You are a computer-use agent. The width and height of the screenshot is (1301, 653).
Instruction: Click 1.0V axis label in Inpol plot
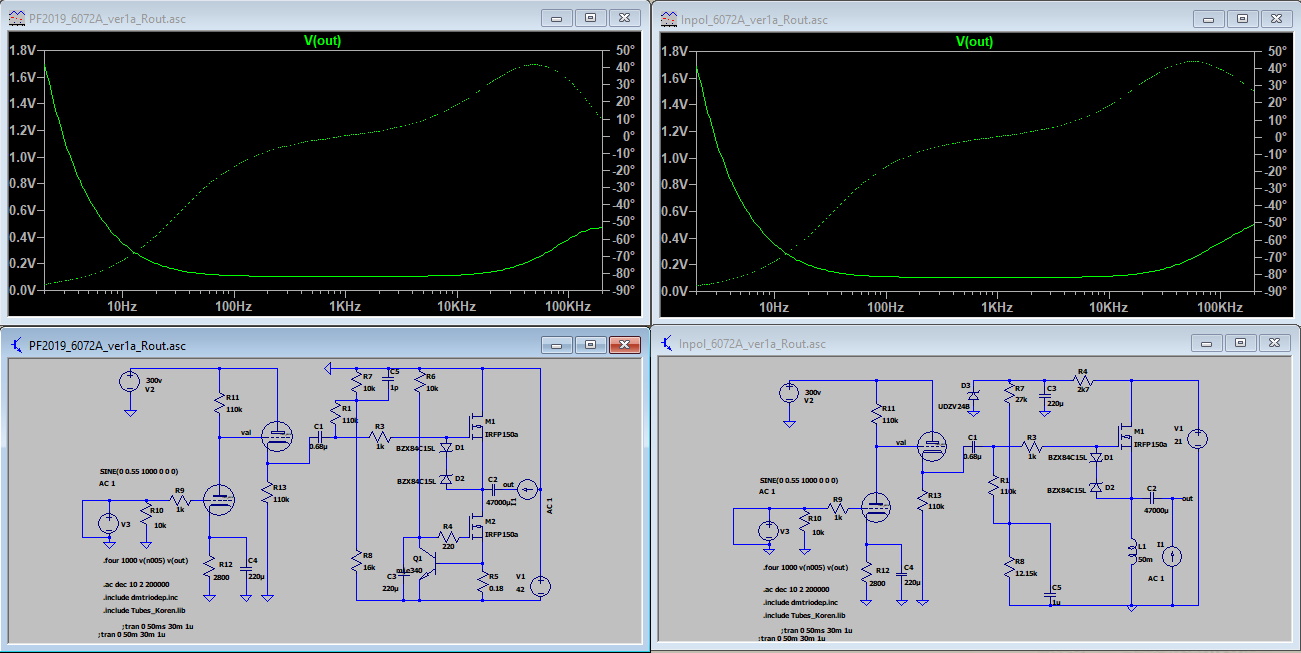pyautogui.click(x=675, y=158)
